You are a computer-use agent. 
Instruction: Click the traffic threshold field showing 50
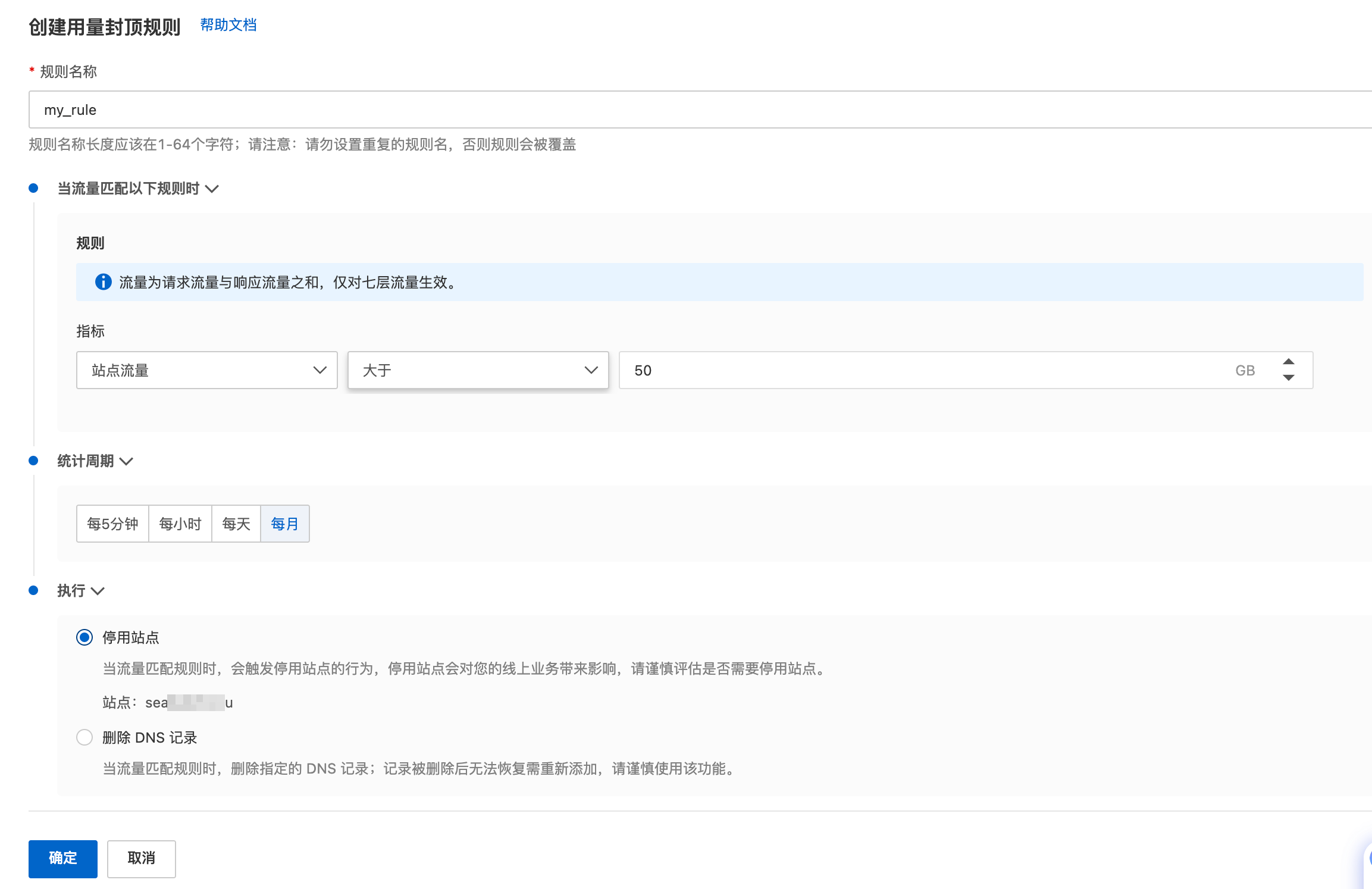[x=922, y=370]
